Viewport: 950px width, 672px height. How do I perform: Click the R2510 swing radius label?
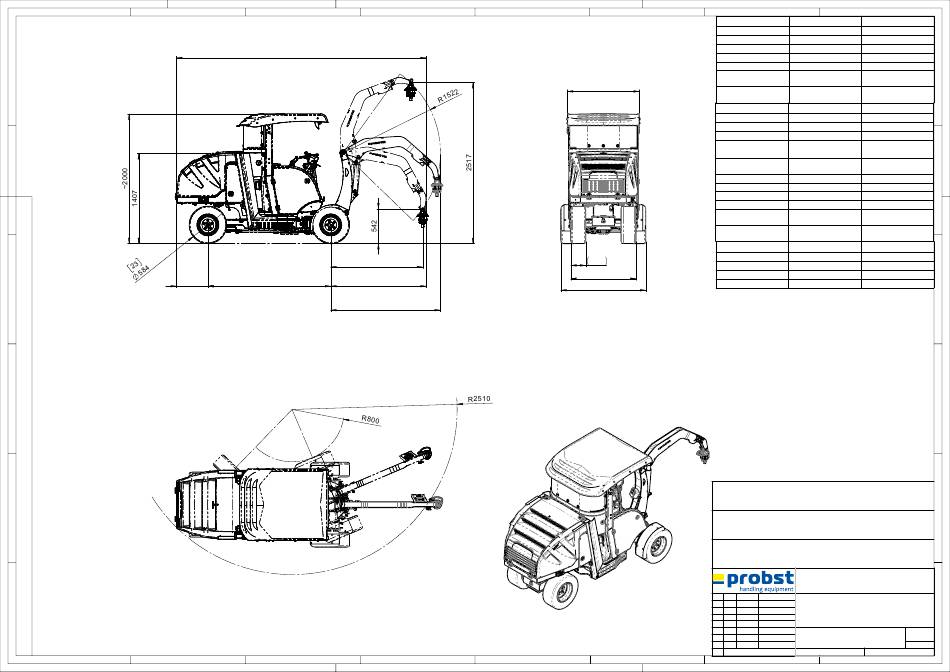(479, 399)
